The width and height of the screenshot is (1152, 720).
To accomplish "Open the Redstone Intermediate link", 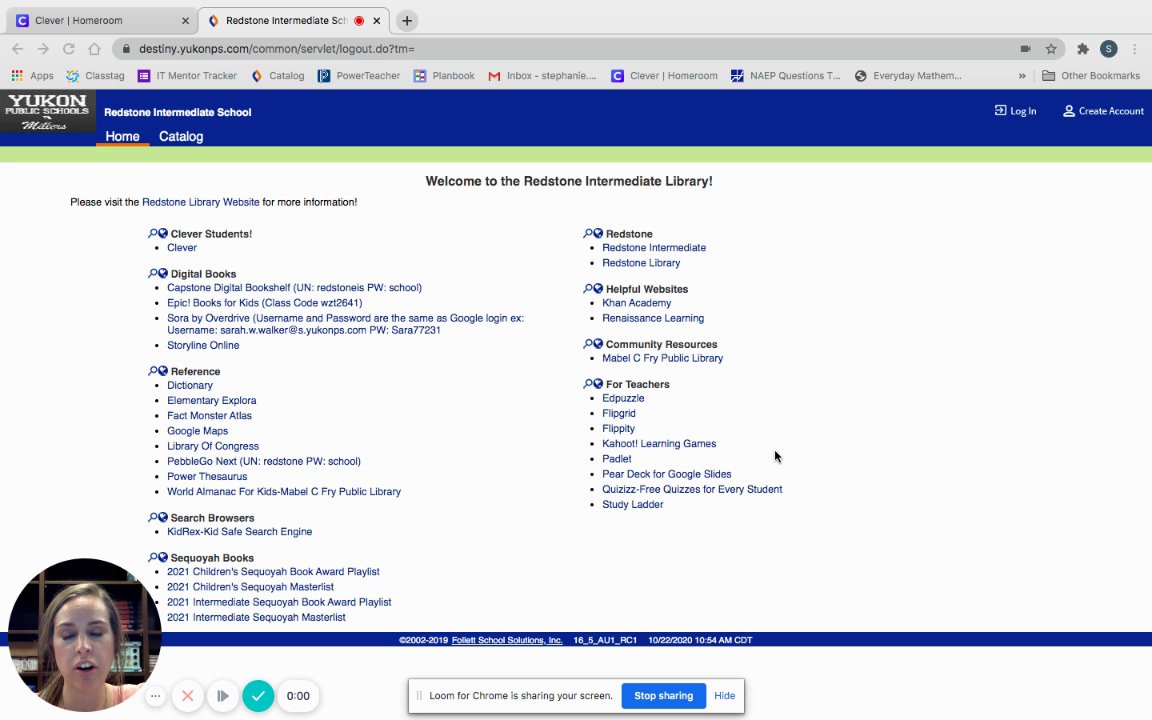I will point(654,248).
